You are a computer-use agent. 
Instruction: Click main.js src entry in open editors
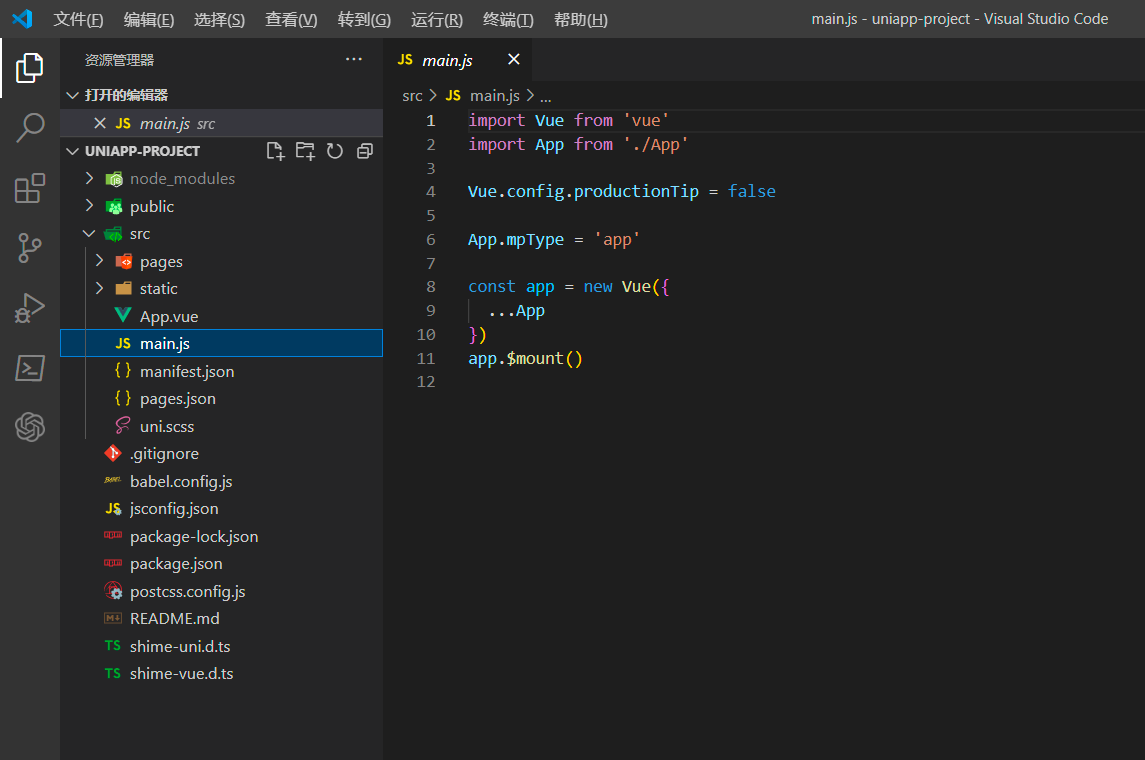tap(221, 123)
